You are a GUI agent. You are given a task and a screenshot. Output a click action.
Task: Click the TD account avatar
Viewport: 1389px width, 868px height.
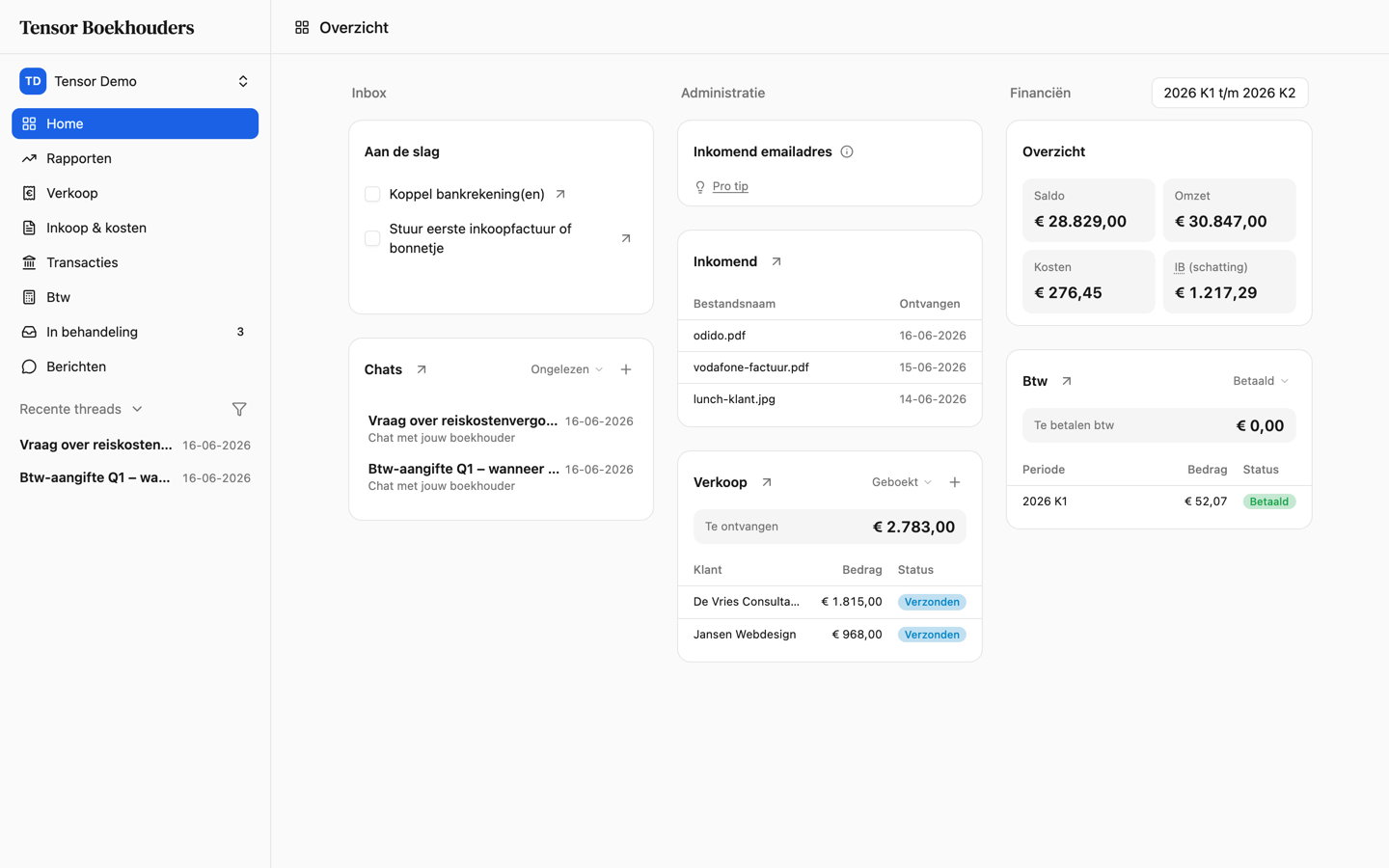click(33, 81)
